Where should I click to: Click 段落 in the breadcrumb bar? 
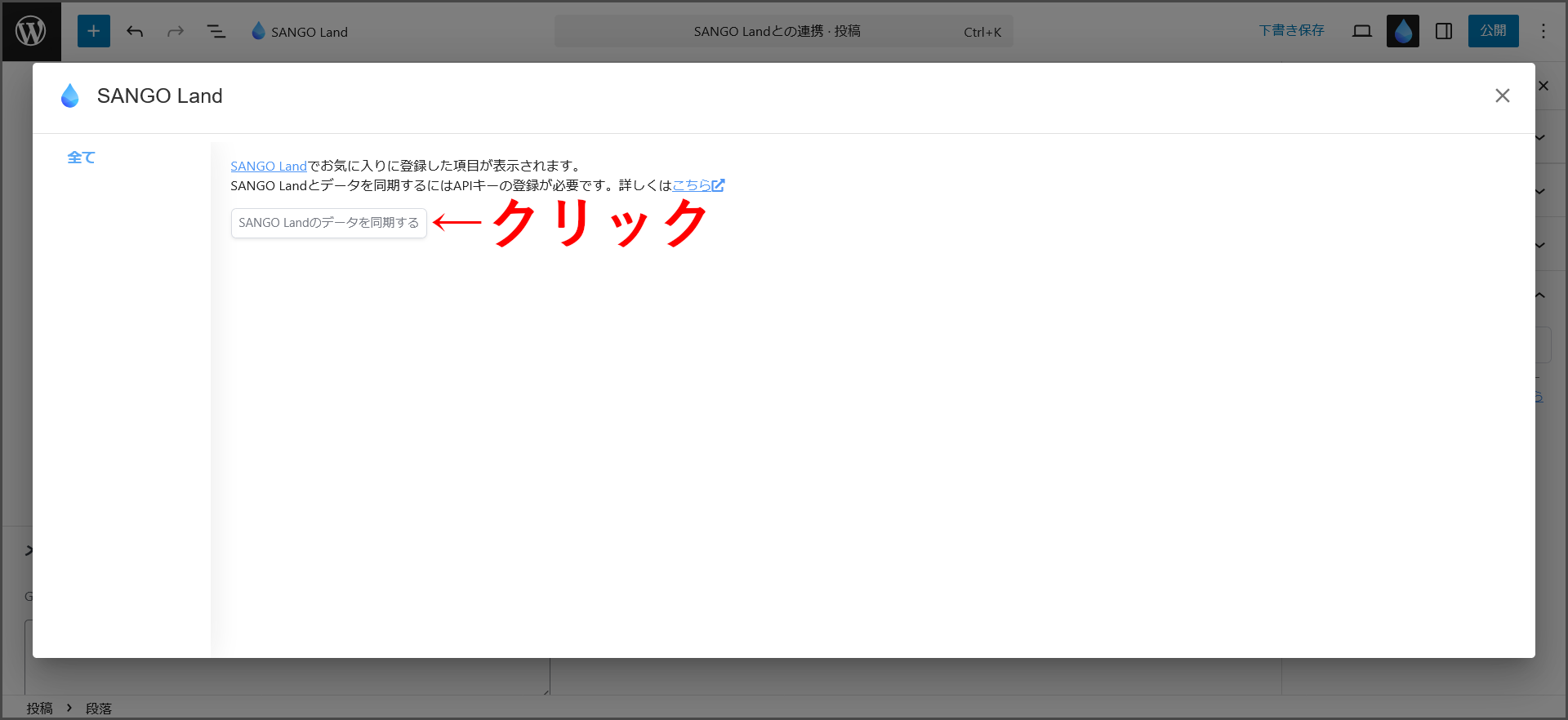[x=99, y=708]
